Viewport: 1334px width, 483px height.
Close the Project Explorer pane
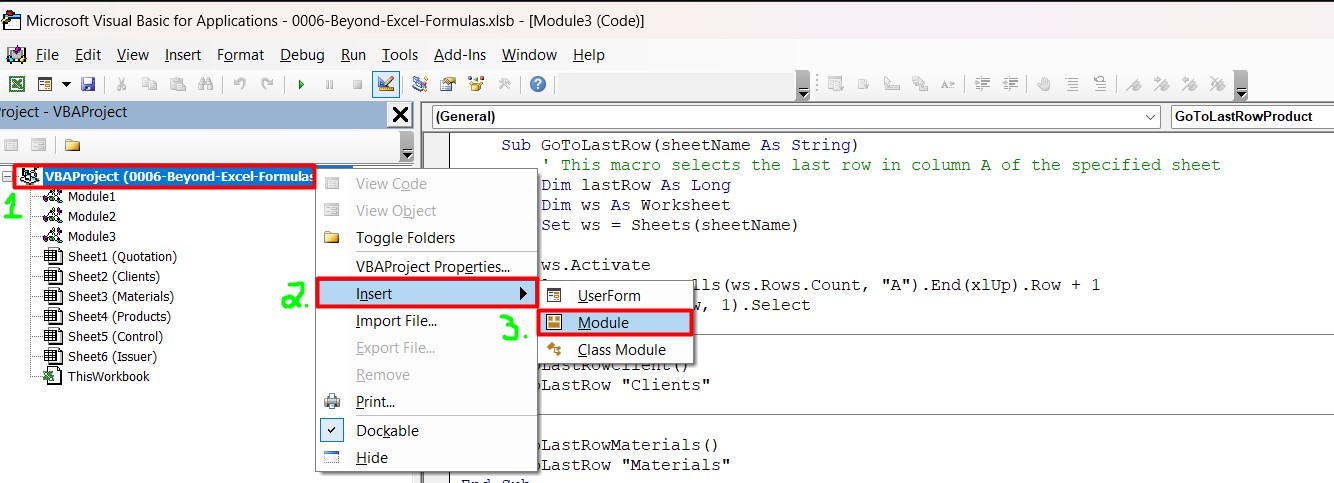[x=400, y=113]
